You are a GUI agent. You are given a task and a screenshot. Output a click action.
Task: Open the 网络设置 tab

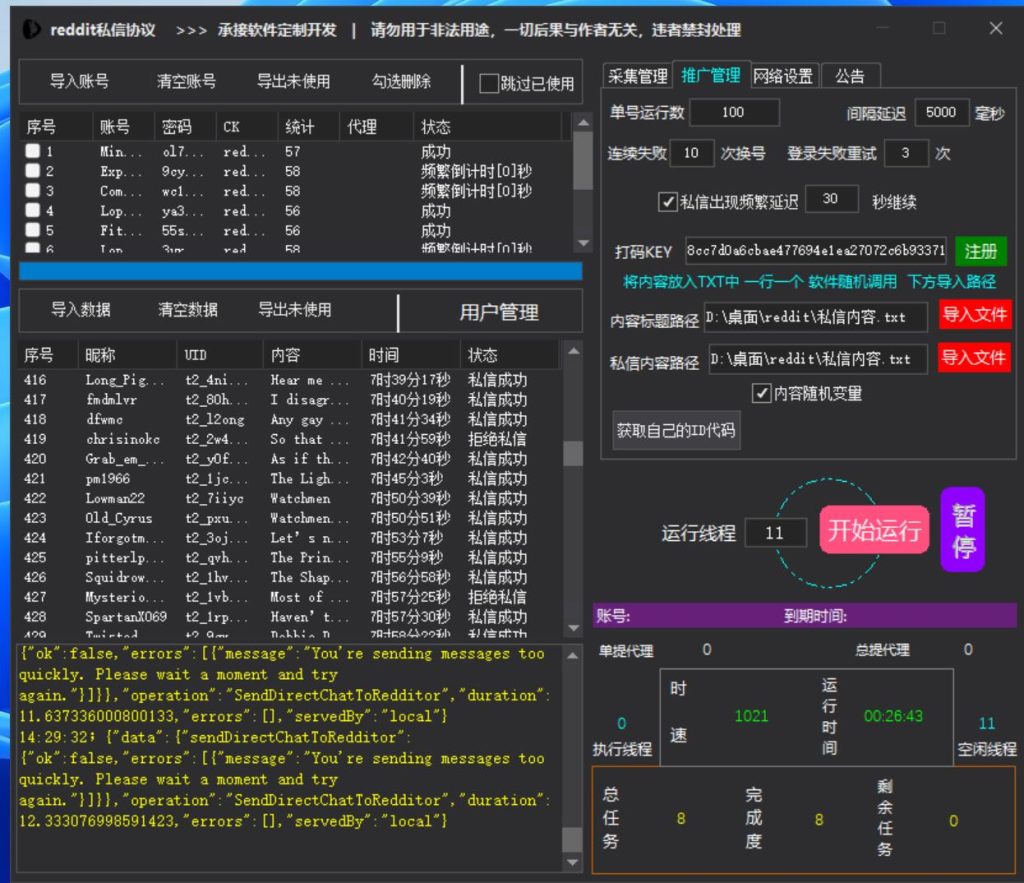[x=784, y=76]
